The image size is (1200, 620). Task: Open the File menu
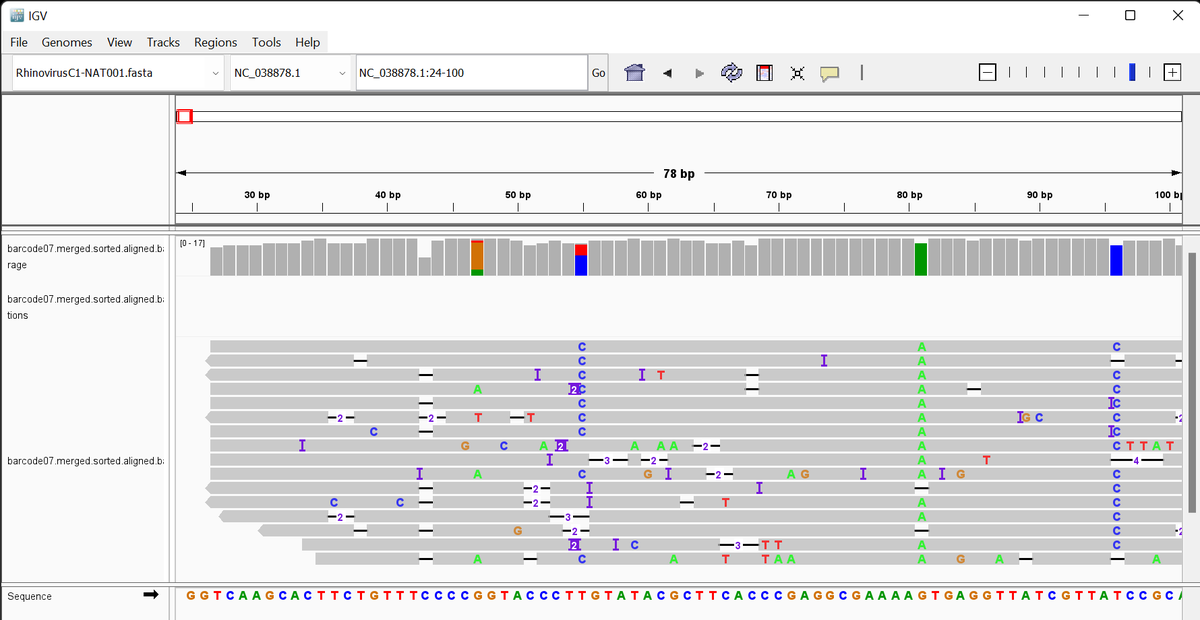19,42
